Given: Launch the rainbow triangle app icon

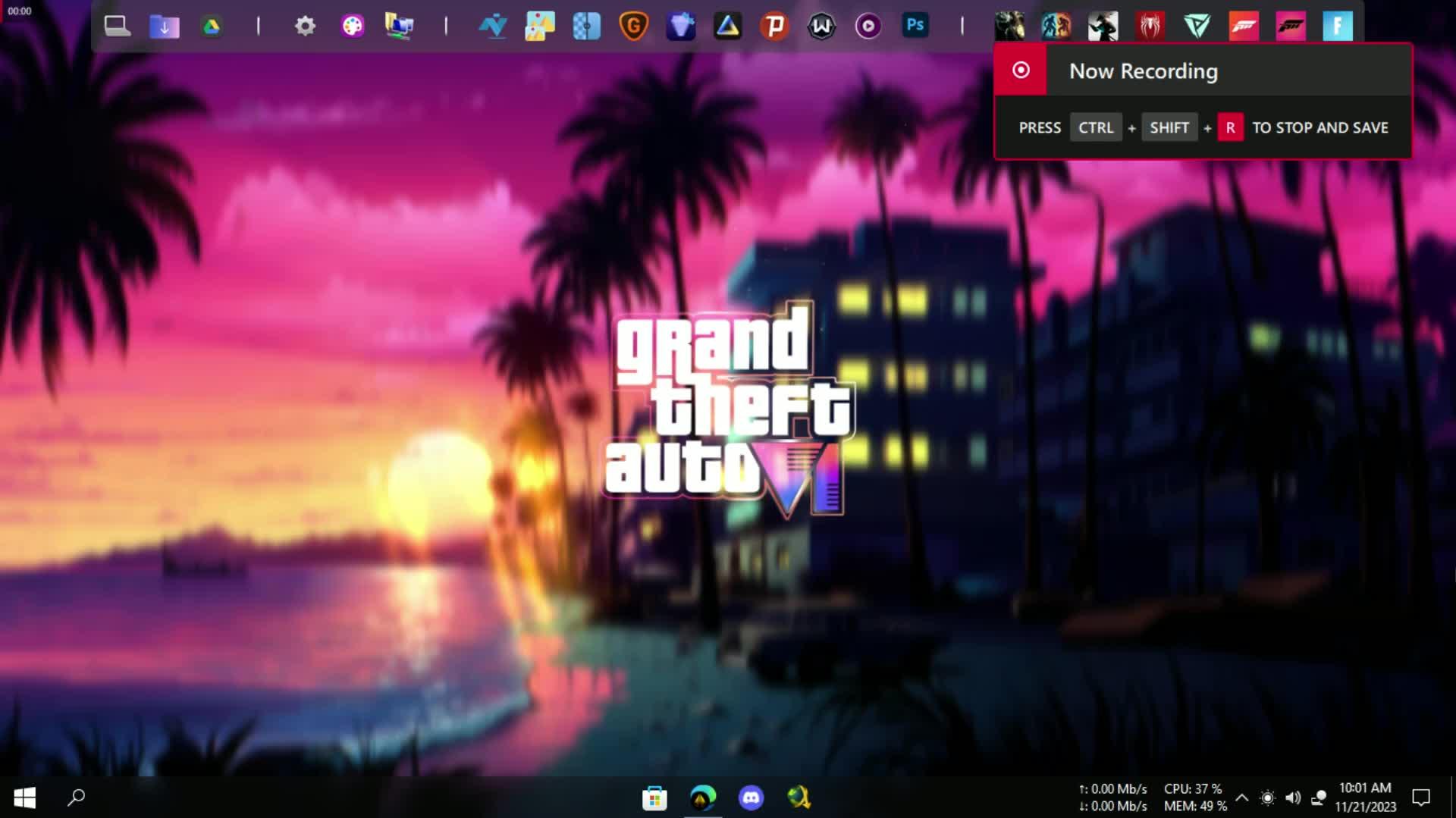Looking at the screenshot, I should (x=727, y=27).
